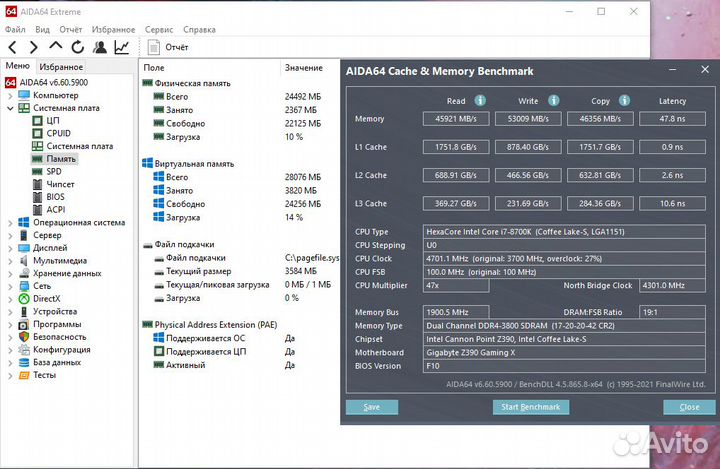The image size is (720, 469).
Task: Expand the Сеть tree node
Action: (11, 286)
